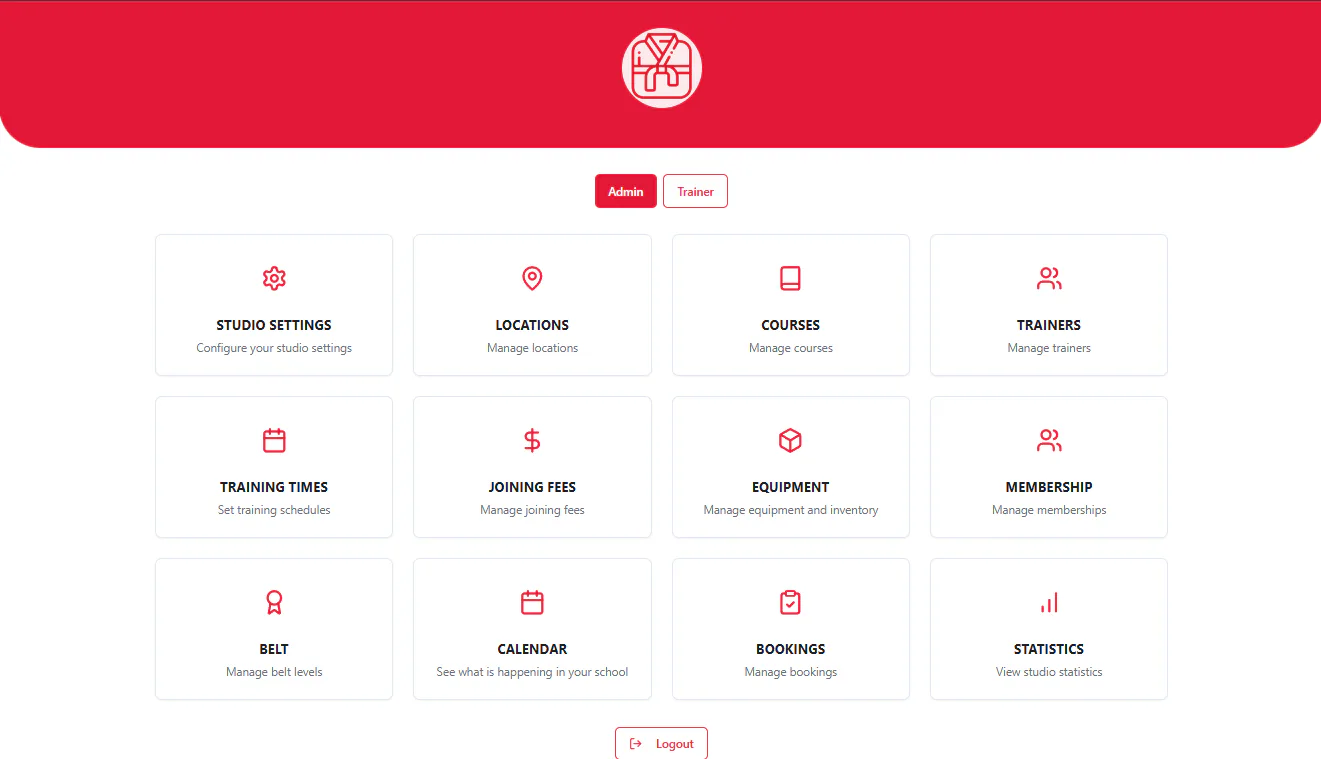Click the logout arrow icon
Image resolution: width=1321 pixels, height=759 pixels.
tap(635, 743)
